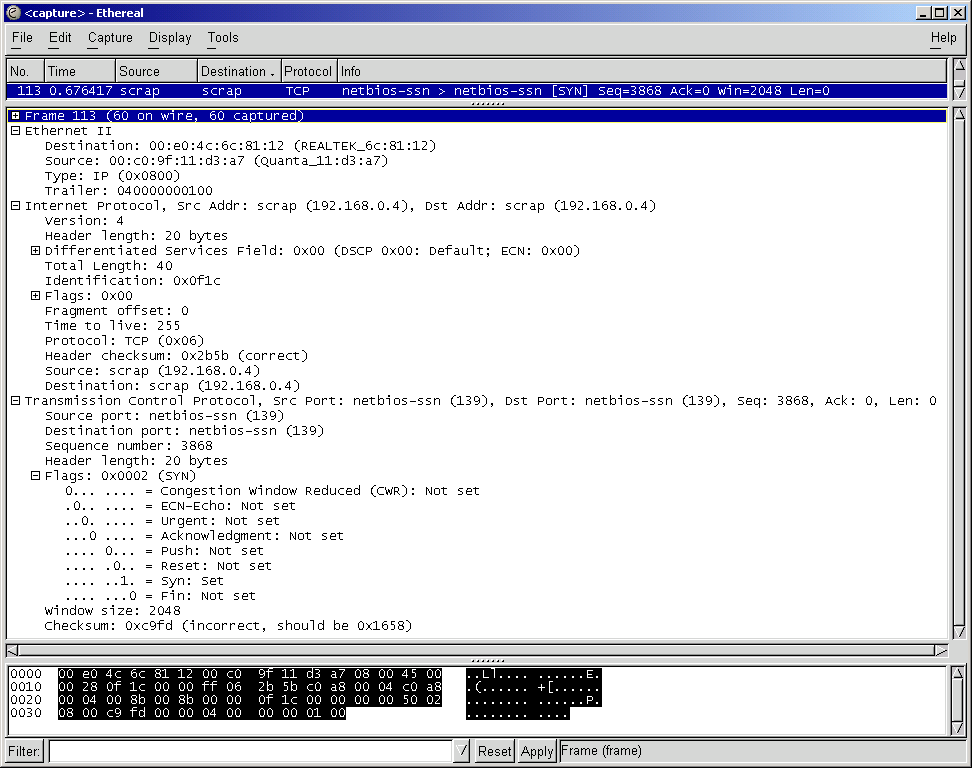Click the protocol tree scroll-down arrow

coord(959,632)
